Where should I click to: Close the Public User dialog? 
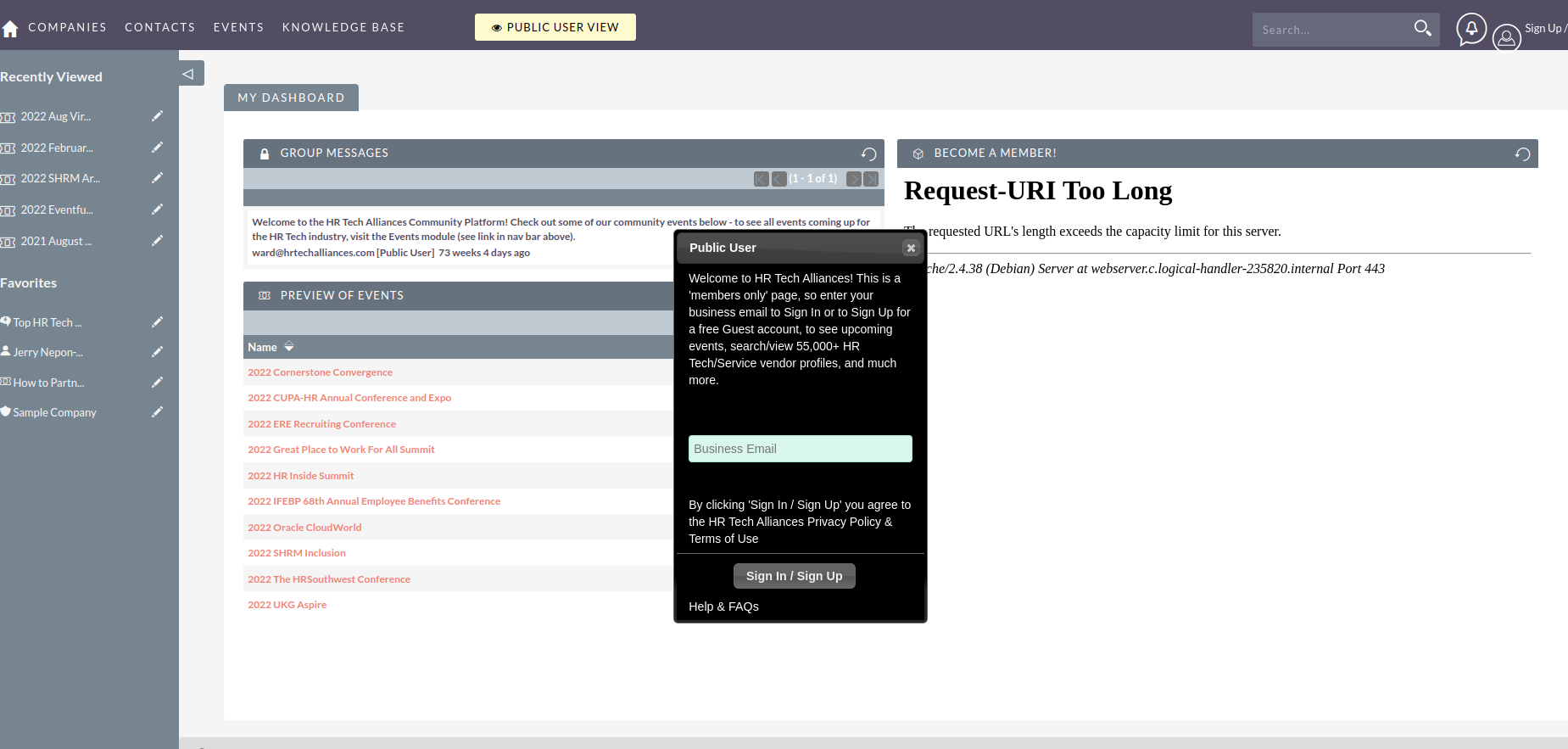911,248
